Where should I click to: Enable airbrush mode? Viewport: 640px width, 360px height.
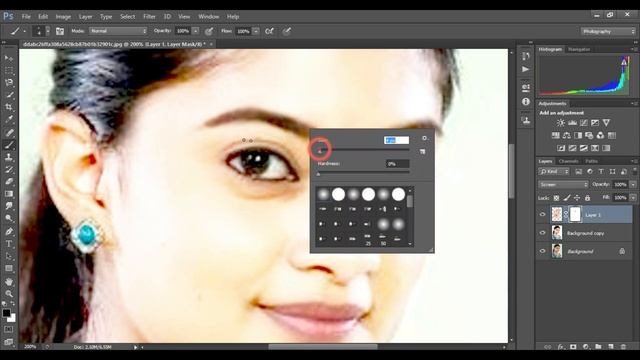pyautogui.click(x=269, y=31)
